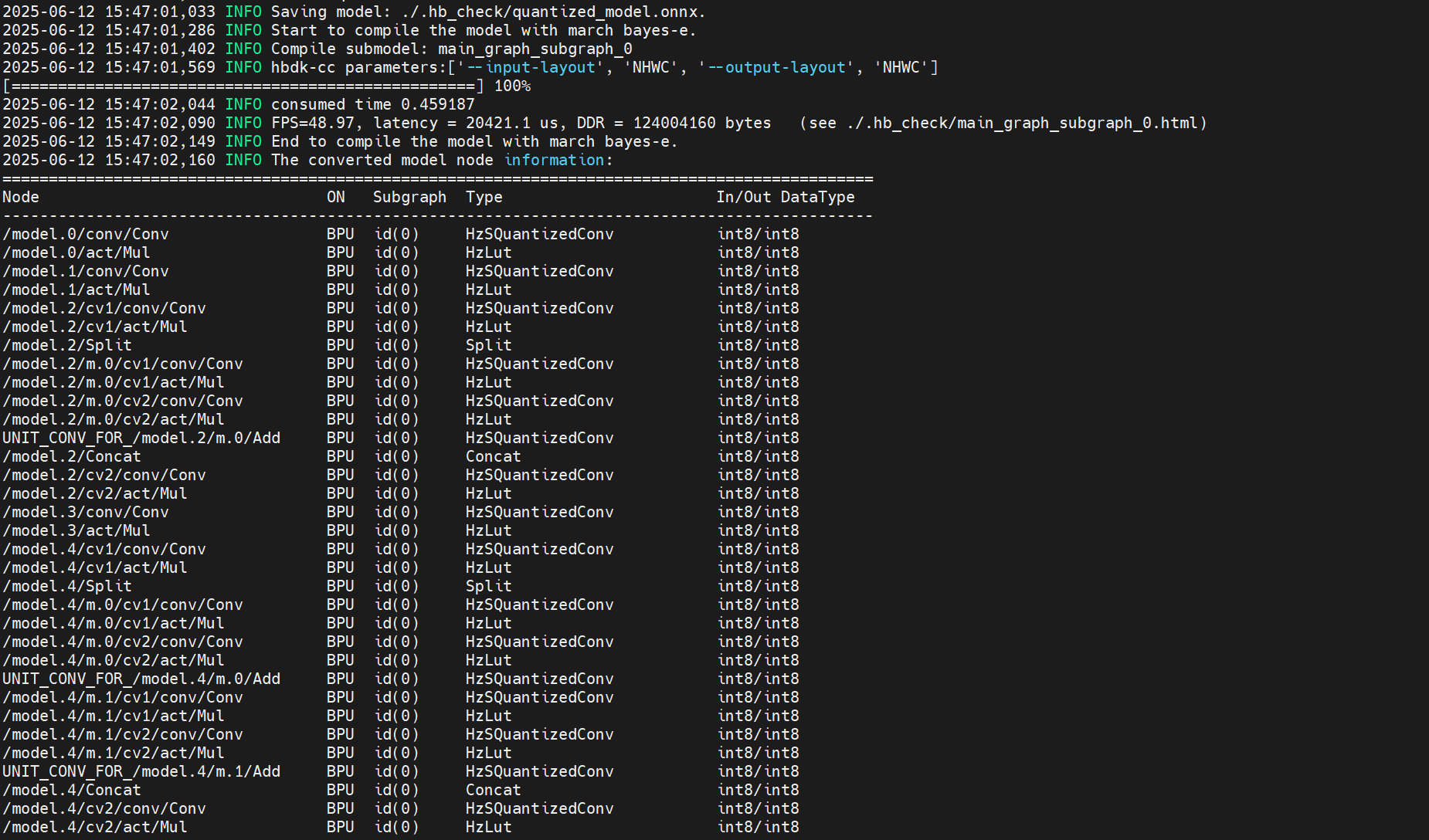The image size is (1429, 840).
Task: Click the '/model.2/Split' node name
Action: point(67,345)
